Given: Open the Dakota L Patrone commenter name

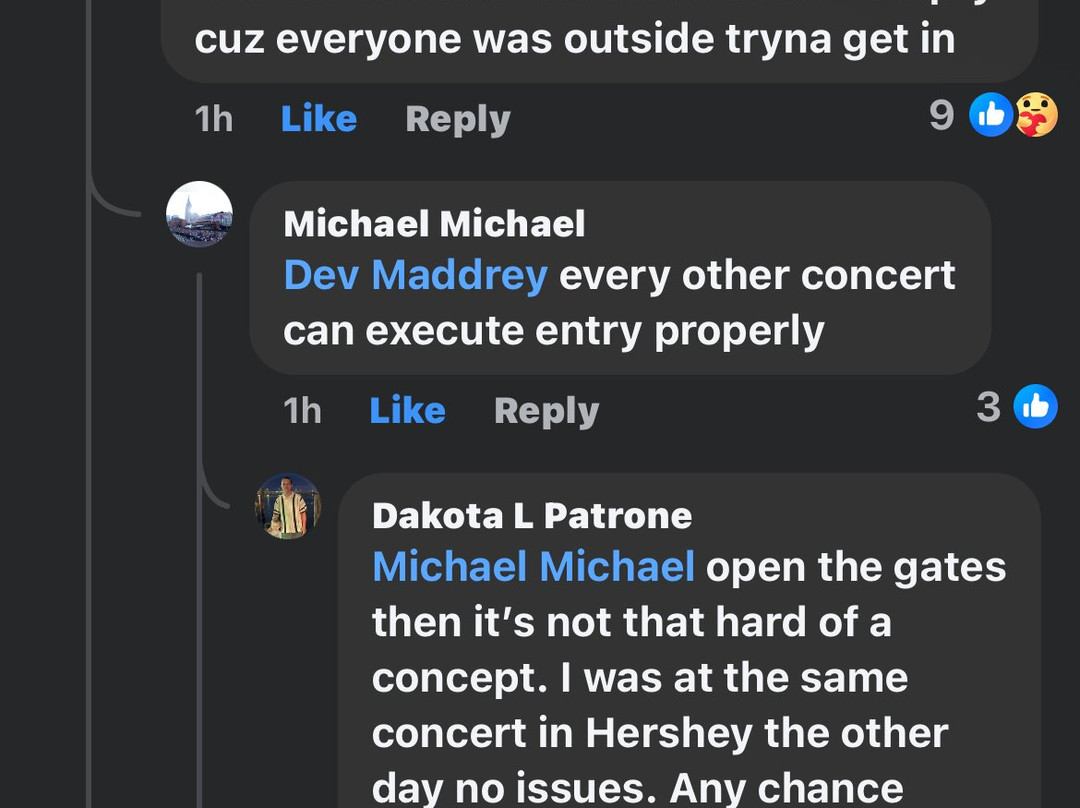Looking at the screenshot, I should [531, 516].
